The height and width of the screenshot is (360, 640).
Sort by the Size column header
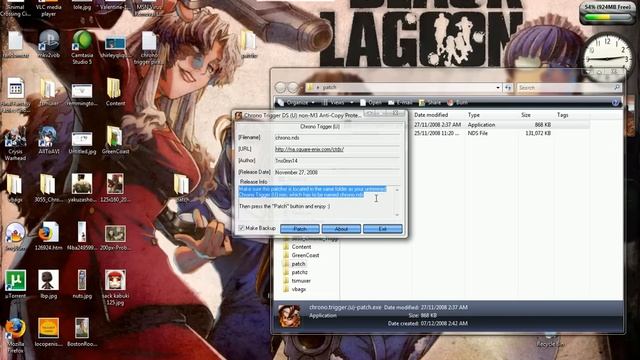[x=526, y=115]
